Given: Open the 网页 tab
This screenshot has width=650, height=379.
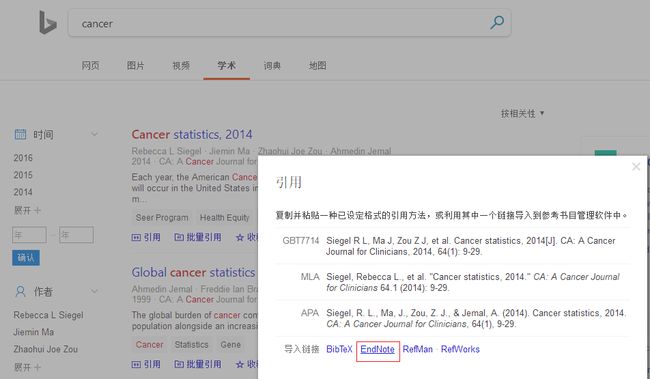Looking at the screenshot, I should click(x=90, y=65).
